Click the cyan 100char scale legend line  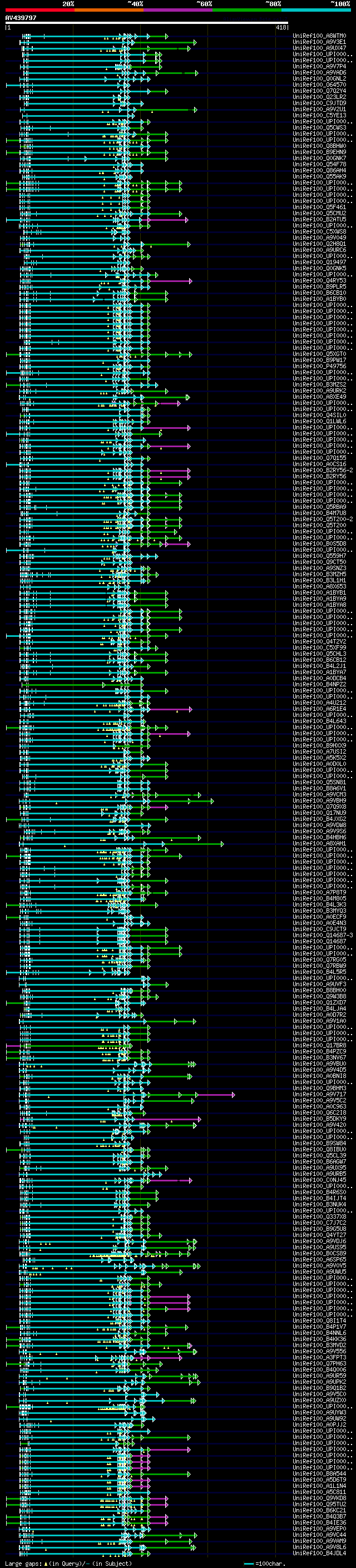pos(248,1563)
